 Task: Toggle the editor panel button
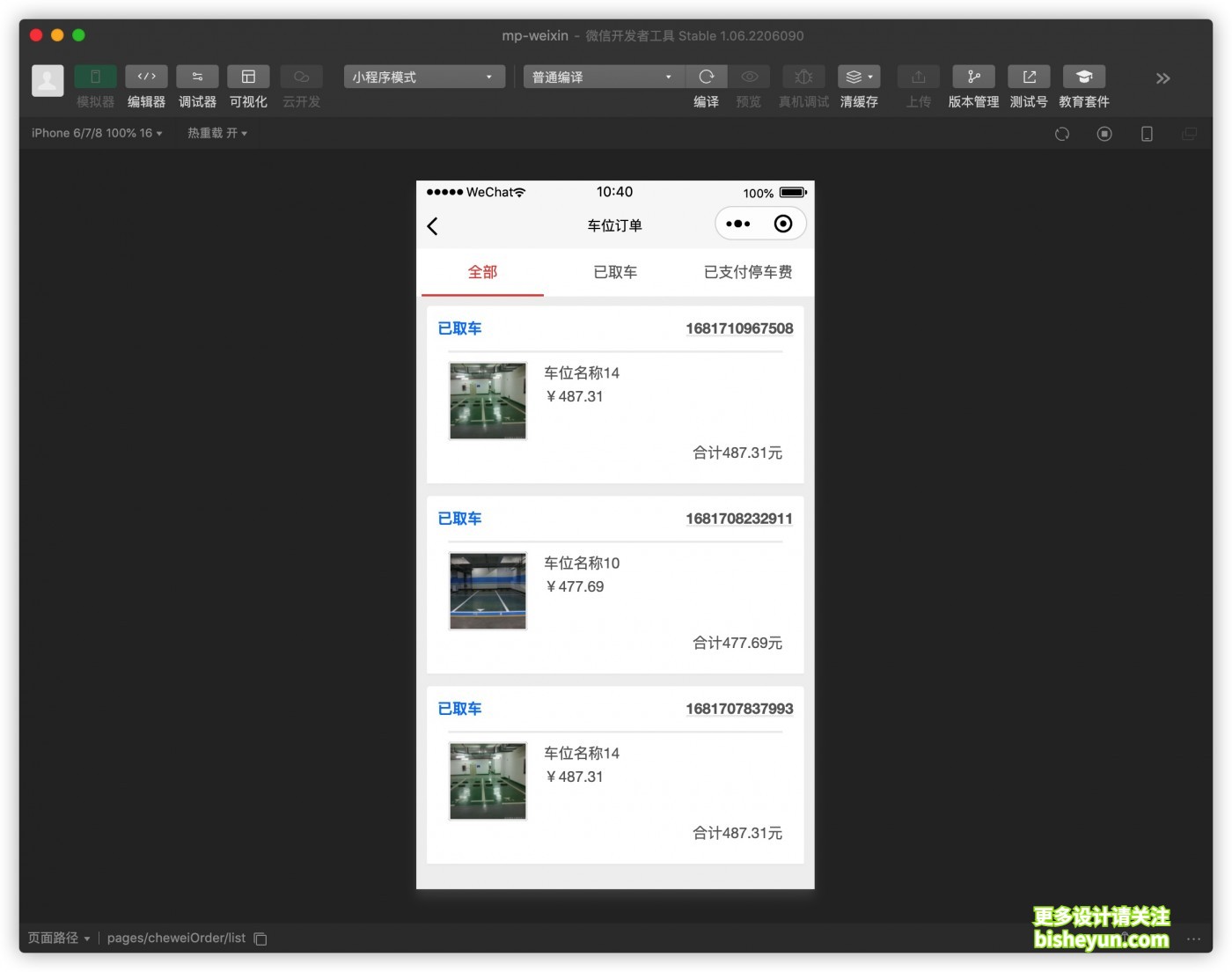click(x=146, y=77)
